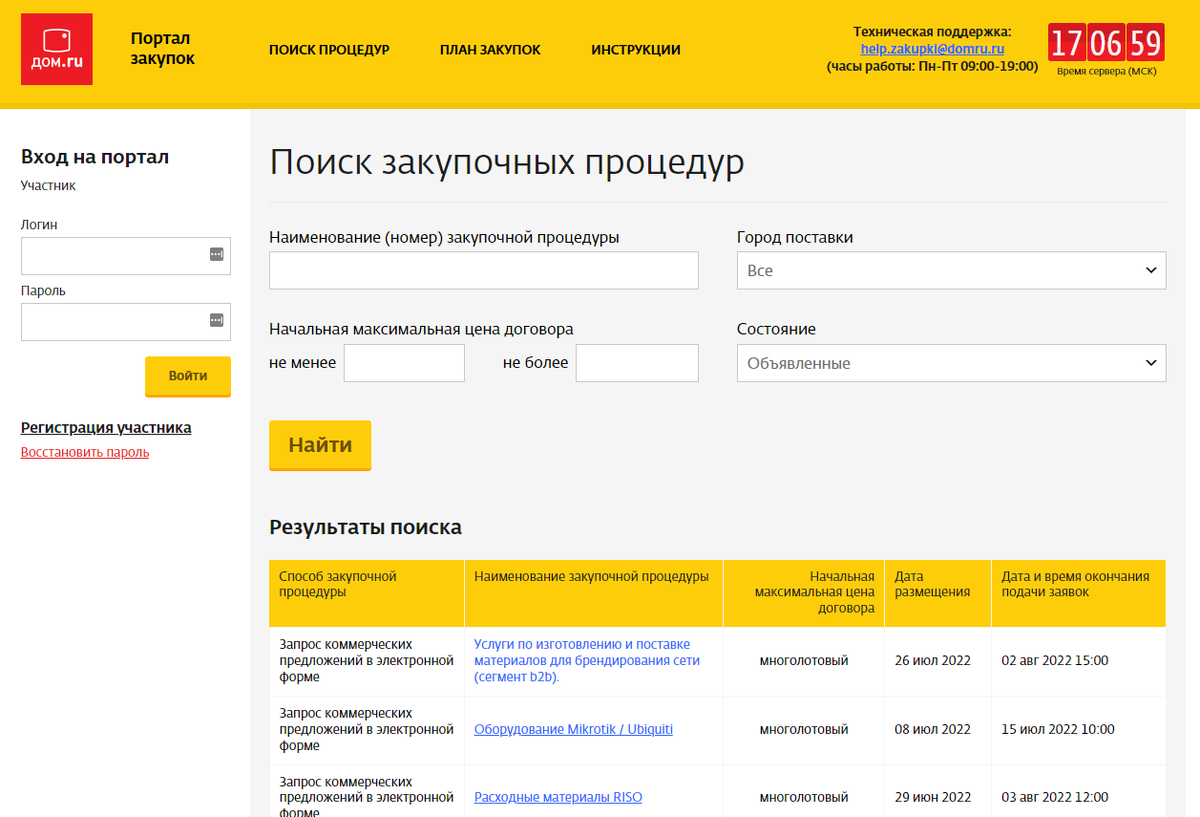Open Оборудование Mikrotik / Ubiquiti procedure link
1200x817 pixels.
[x=573, y=729]
